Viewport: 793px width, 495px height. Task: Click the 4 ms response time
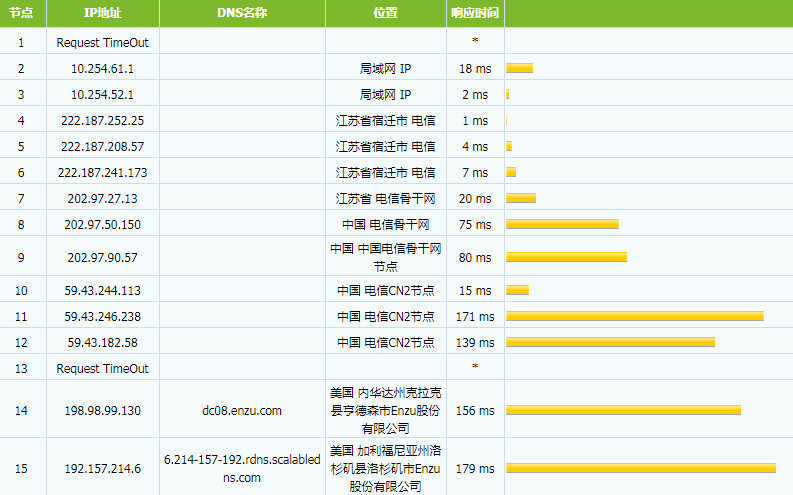(475, 147)
